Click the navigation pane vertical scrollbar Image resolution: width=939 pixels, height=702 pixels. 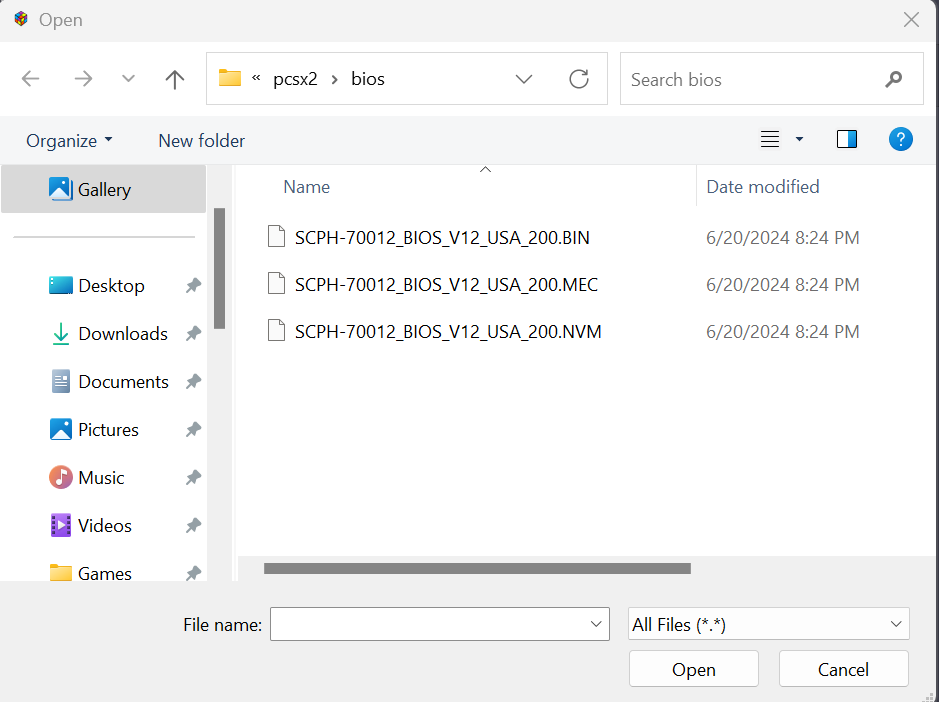pyautogui.click(x=219, y=268)
